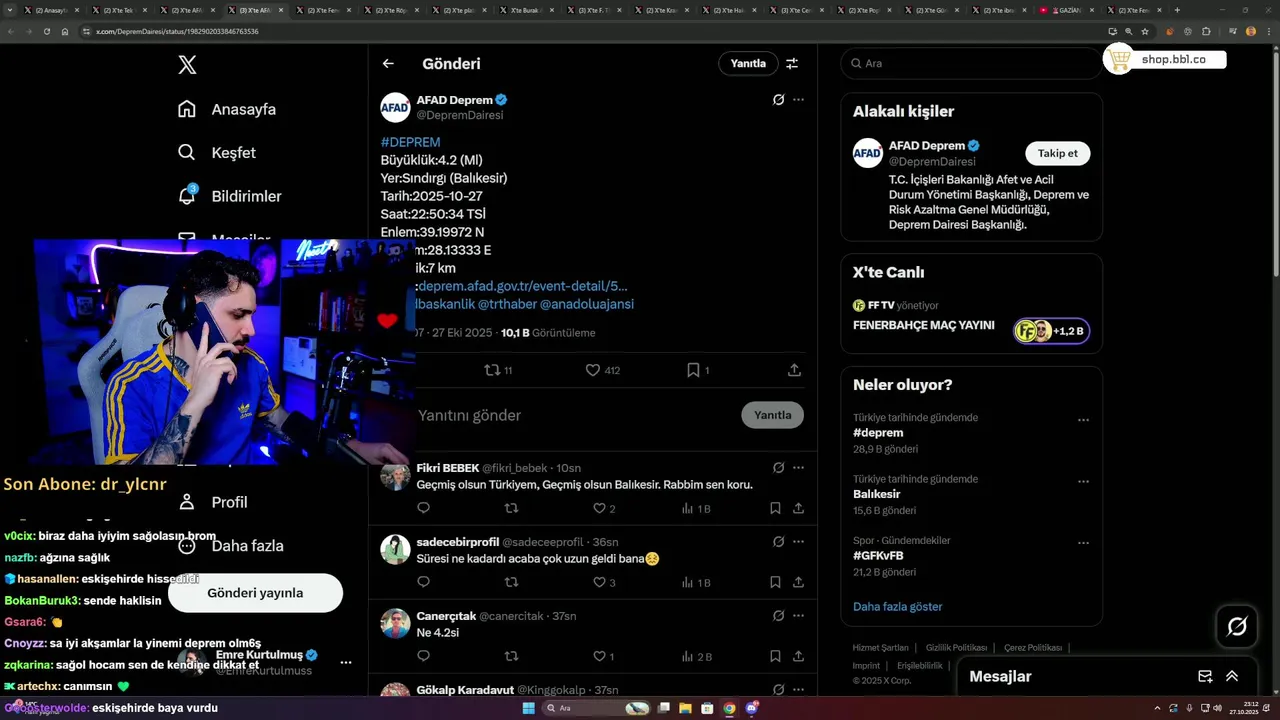Click the #DEPREM hashtag in the post
This screenshot has width=1280, height=720.
[x=410, y=142]
